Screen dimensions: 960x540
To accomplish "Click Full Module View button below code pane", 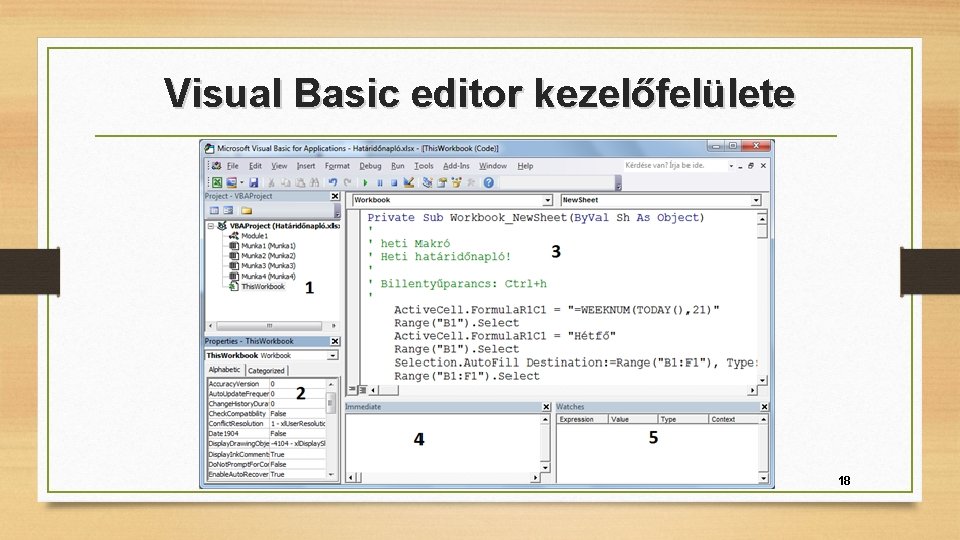I will point(362,389).
